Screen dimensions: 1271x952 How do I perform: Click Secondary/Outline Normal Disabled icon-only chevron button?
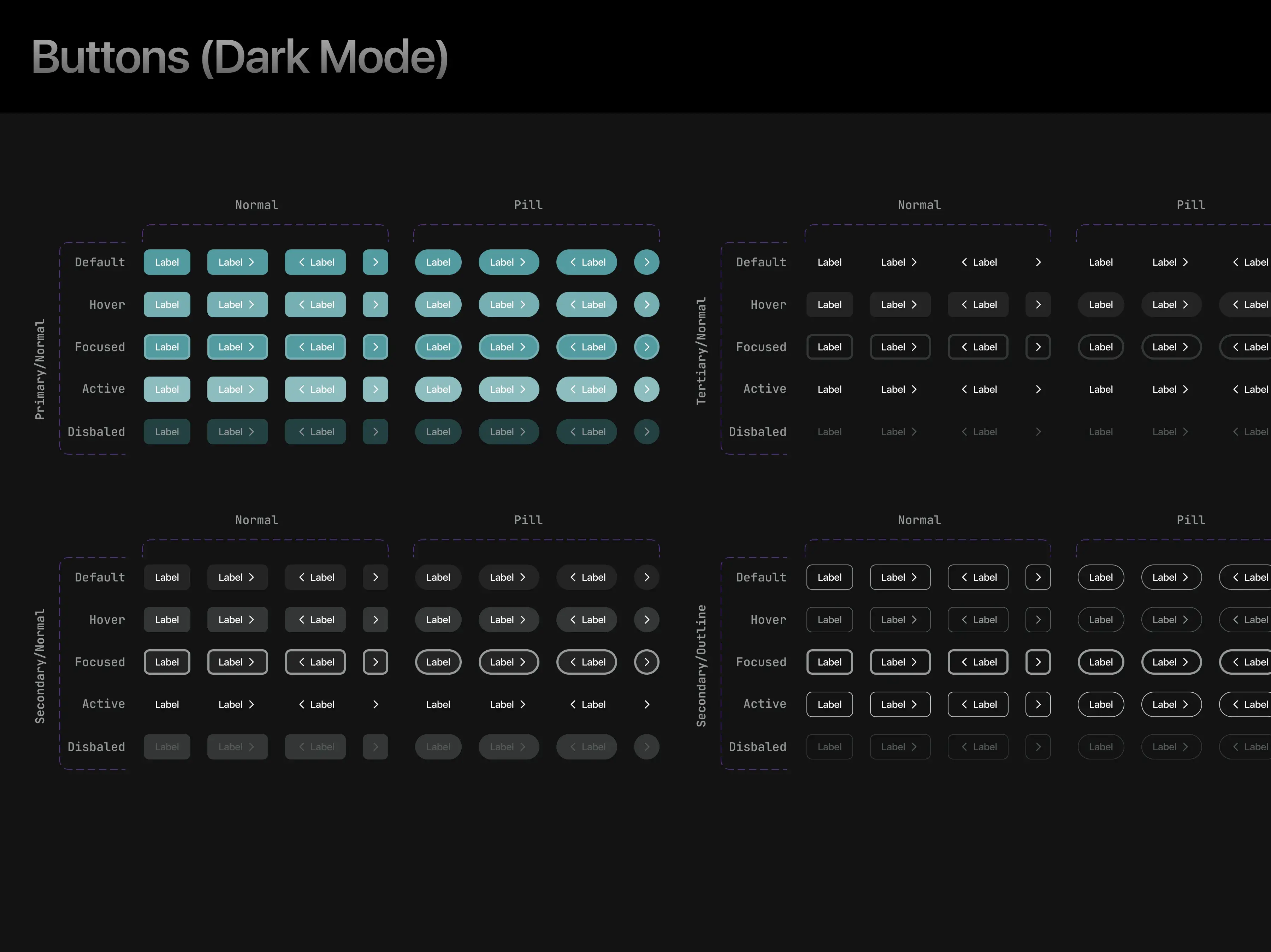pos(1038,747)
